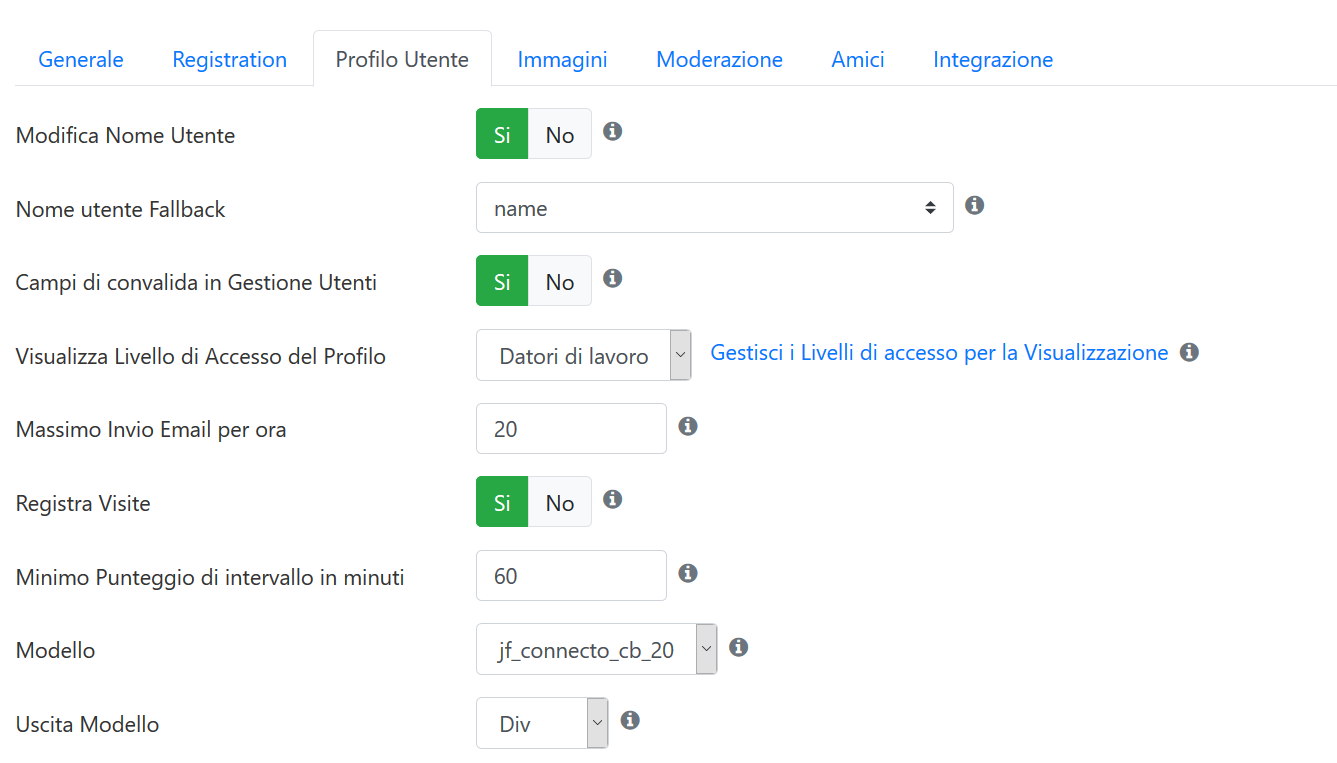Follow Gestisci i Livelli di accesso link
The height and width of the screenshot is (763, 1337).
939,352
